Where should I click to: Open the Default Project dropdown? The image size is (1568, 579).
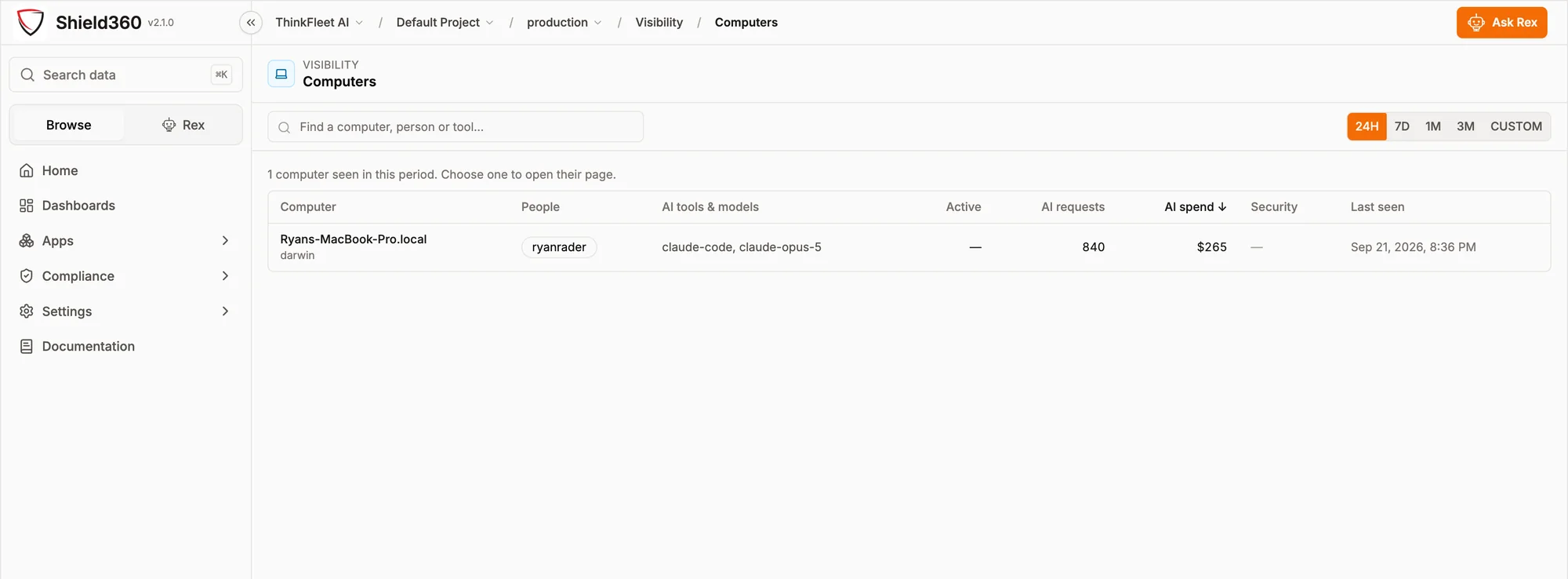(445, 23)
